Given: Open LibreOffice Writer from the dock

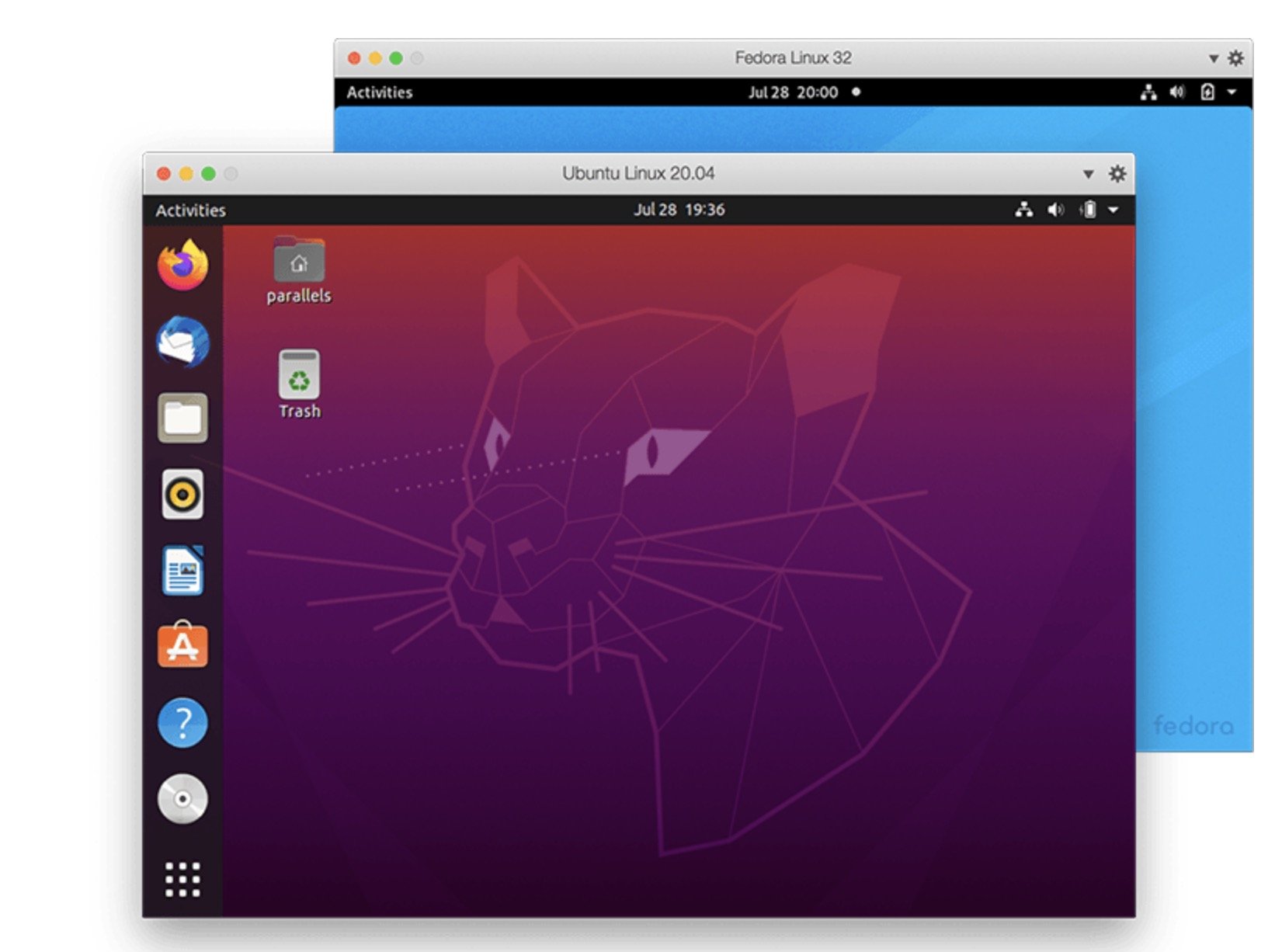Looking at the screenshot, I should (183, 570).
